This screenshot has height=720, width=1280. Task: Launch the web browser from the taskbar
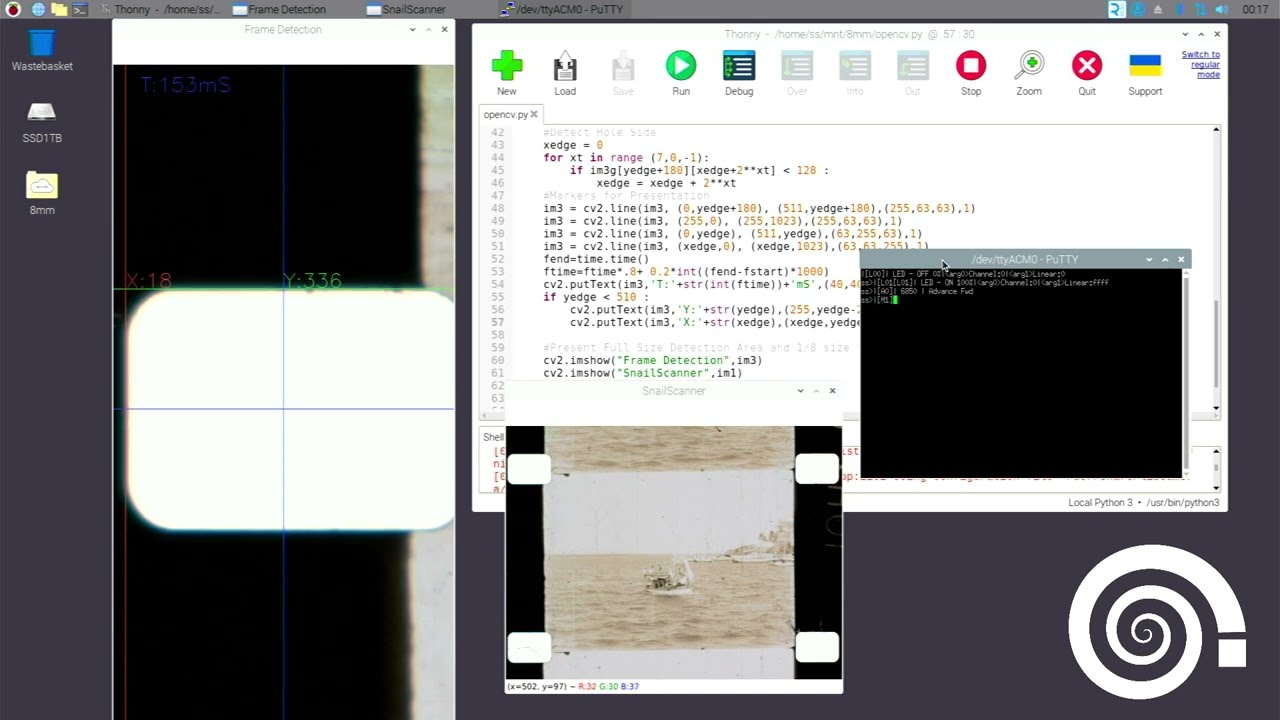pos(38,9)
